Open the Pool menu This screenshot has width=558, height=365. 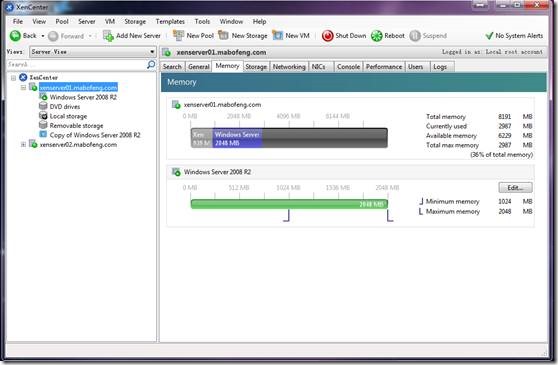tap(62, 21)
